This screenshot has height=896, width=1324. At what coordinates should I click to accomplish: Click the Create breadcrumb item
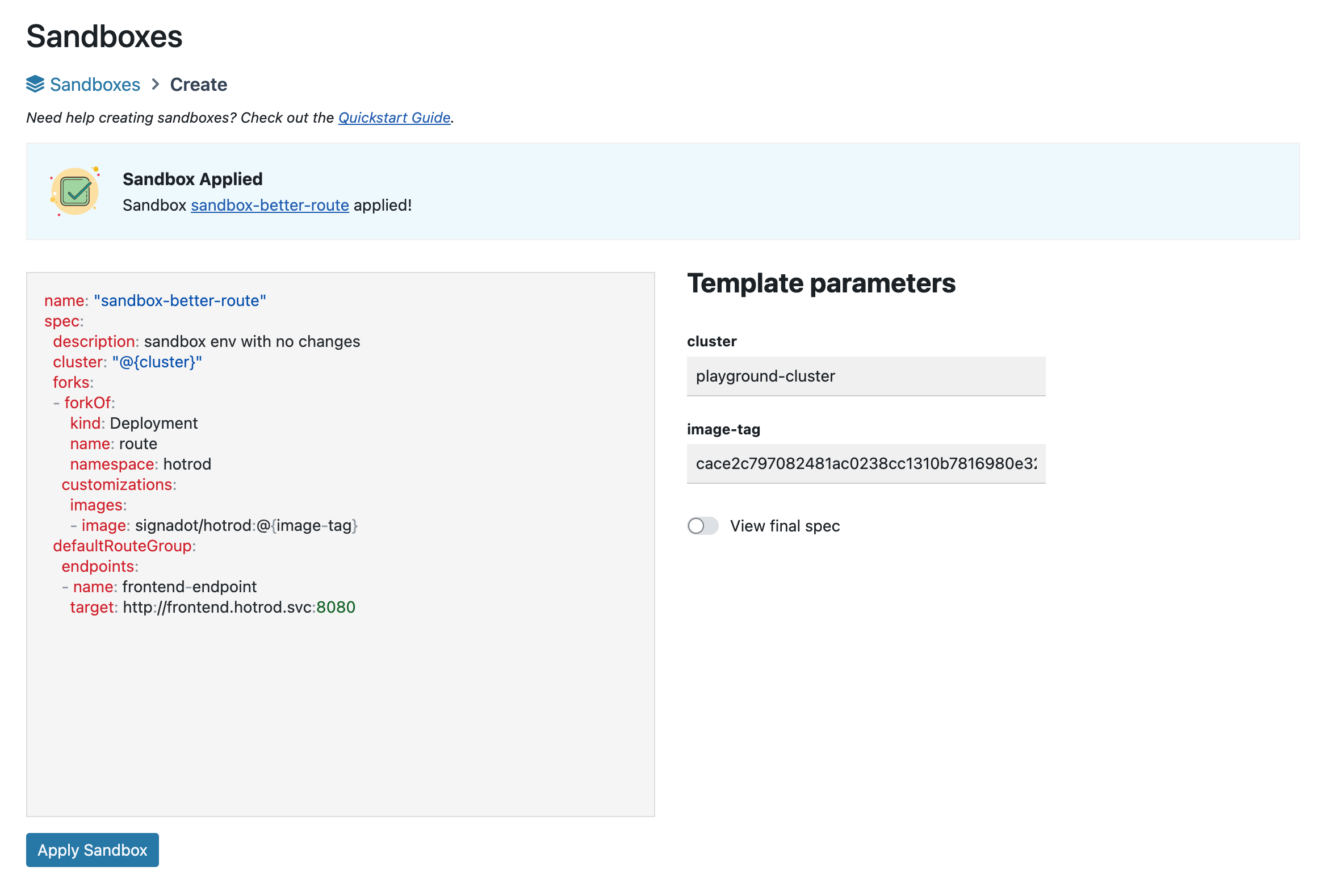tap(198, 84)
